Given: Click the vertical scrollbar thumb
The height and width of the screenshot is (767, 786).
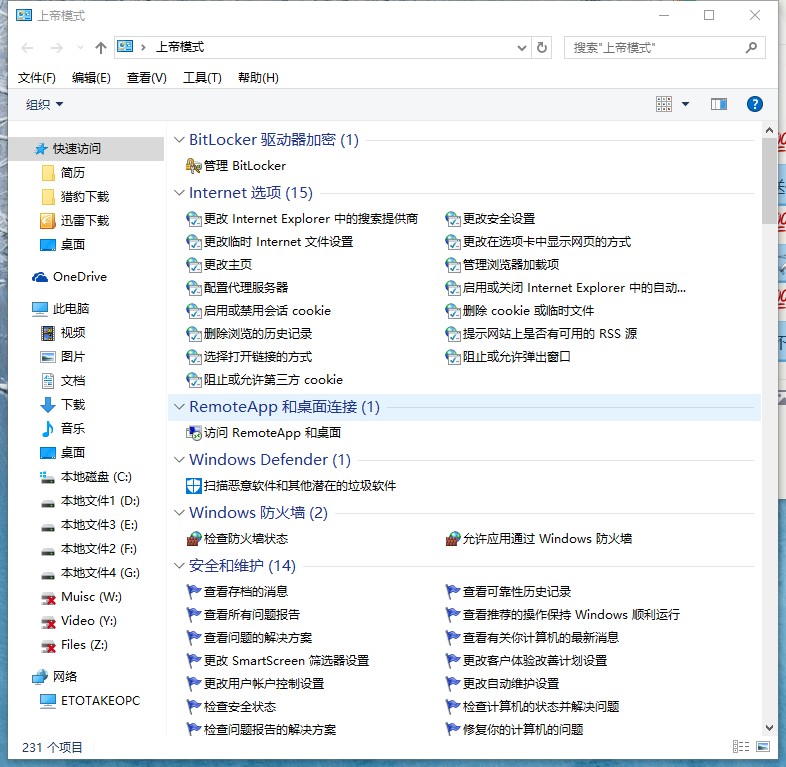Looking at the screenshot, I should click(769, 180).
